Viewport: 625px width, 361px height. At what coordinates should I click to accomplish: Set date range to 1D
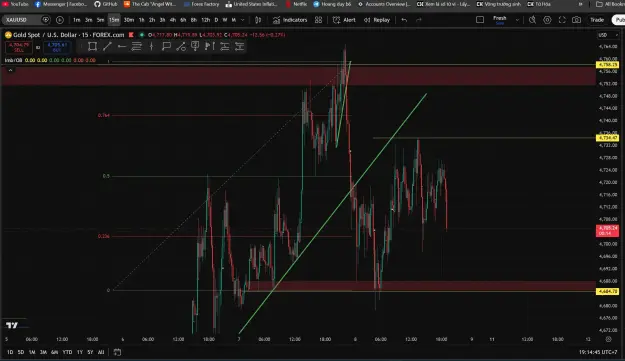pyautogui.click(x=10, y=352)
